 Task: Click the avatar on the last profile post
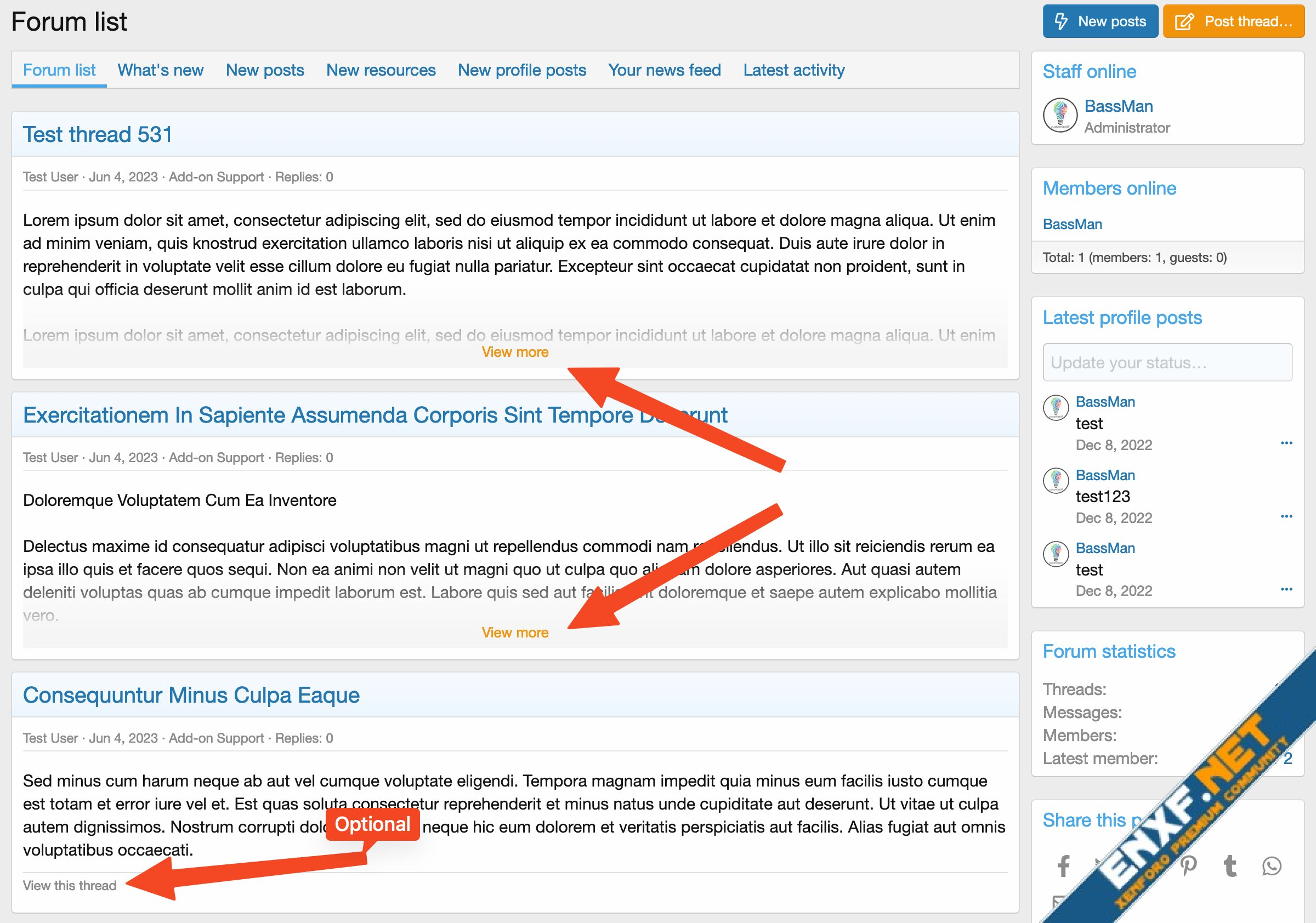click(x=1056, y=554)
